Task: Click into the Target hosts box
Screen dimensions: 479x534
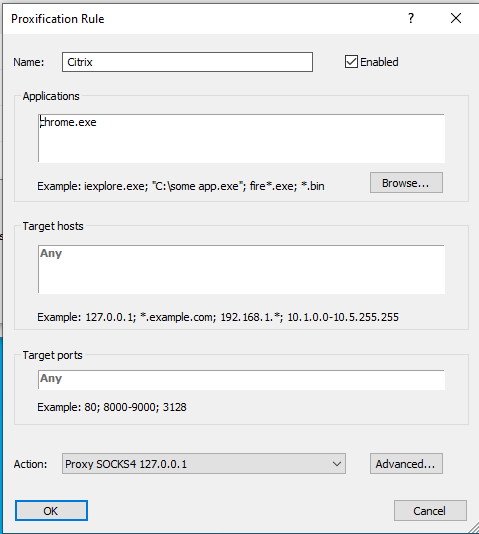Action: (241, 269)
